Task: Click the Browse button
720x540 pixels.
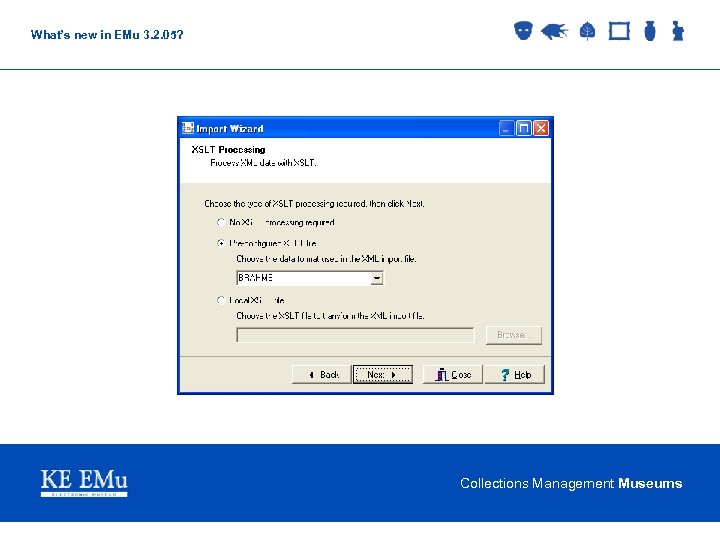Action: 514,335
